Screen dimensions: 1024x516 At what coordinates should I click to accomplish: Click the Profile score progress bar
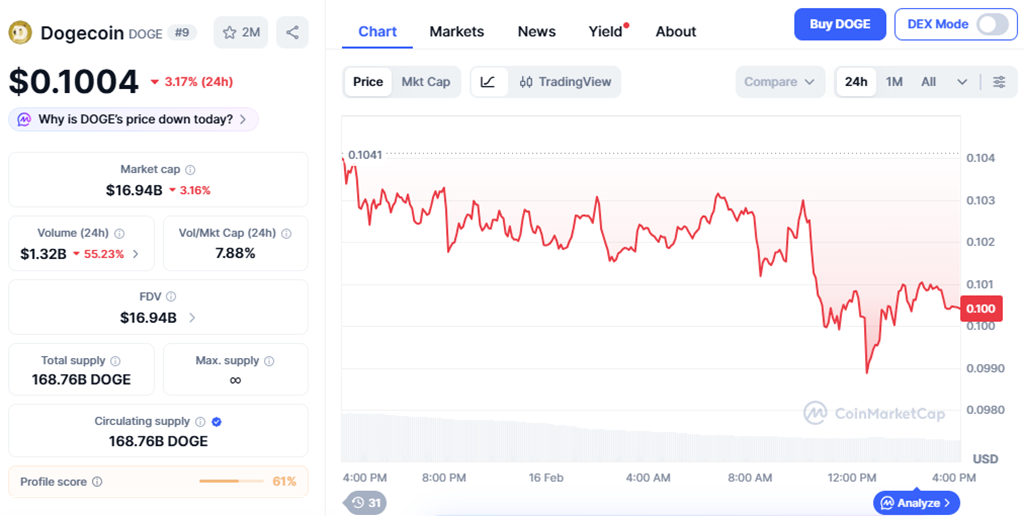(x=231, y=481)
